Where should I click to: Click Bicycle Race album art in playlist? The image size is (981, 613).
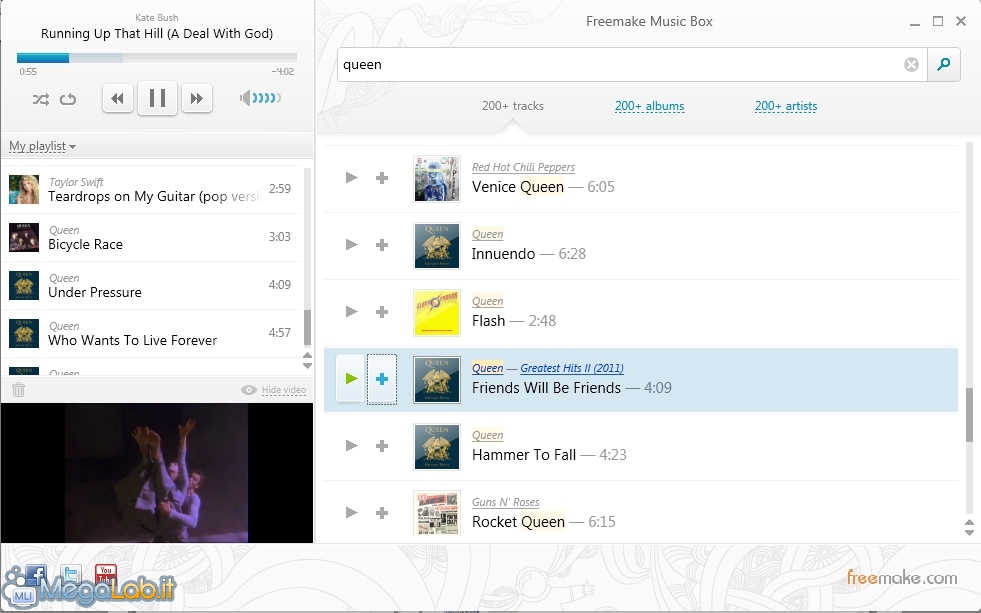coord(24,238)
